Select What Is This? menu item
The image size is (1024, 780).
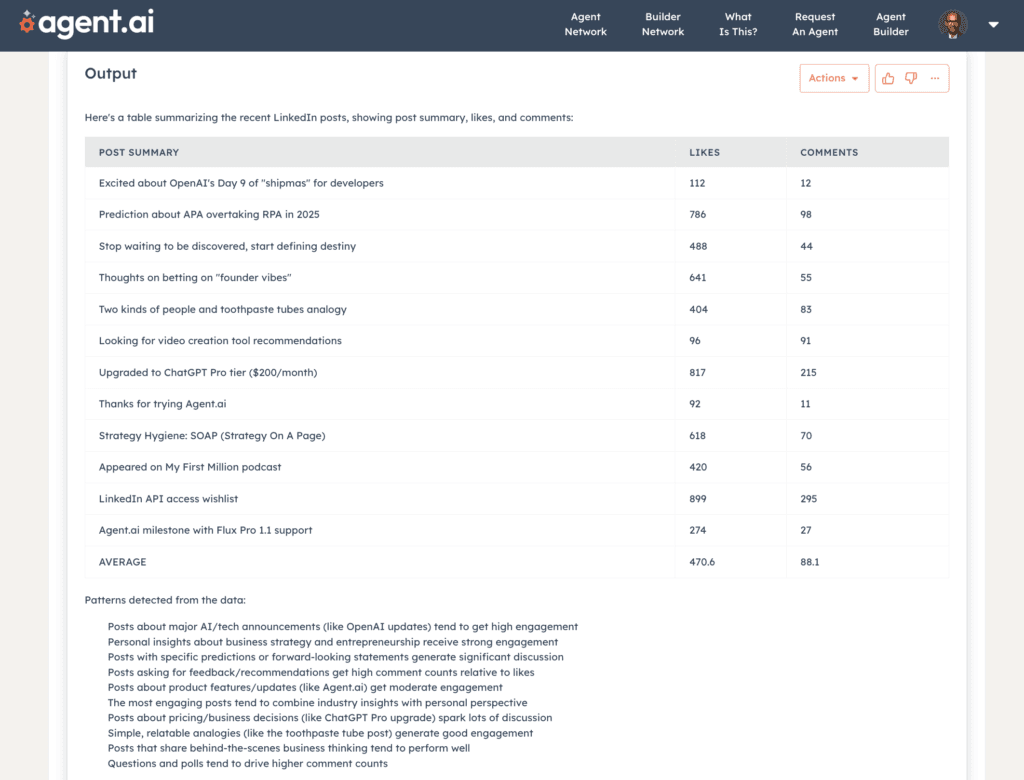[x=738, y=24]
